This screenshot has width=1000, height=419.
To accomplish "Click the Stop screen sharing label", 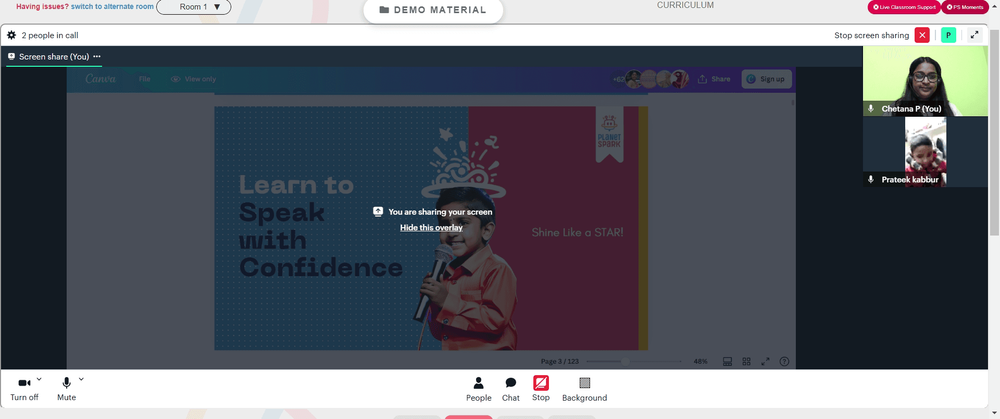I will pos(871,35).
